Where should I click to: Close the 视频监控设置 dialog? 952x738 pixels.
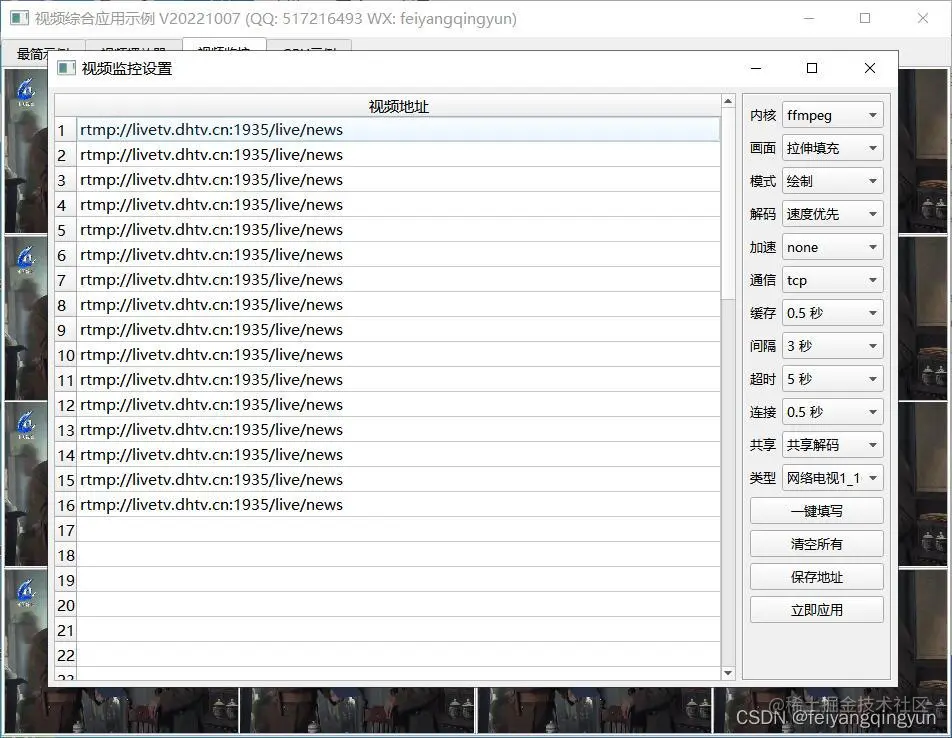[869, 68]
